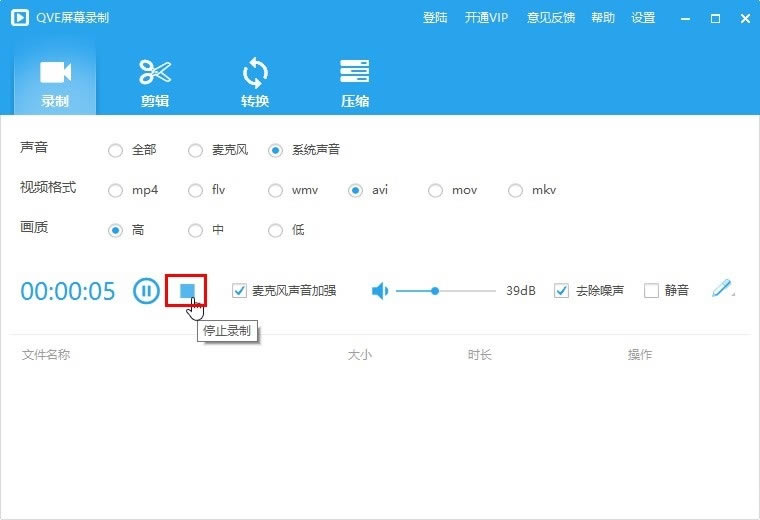Adjust the volume slider handle
Image resolution: width=760 pixels, height=520 pixels.
pos(435,291)
